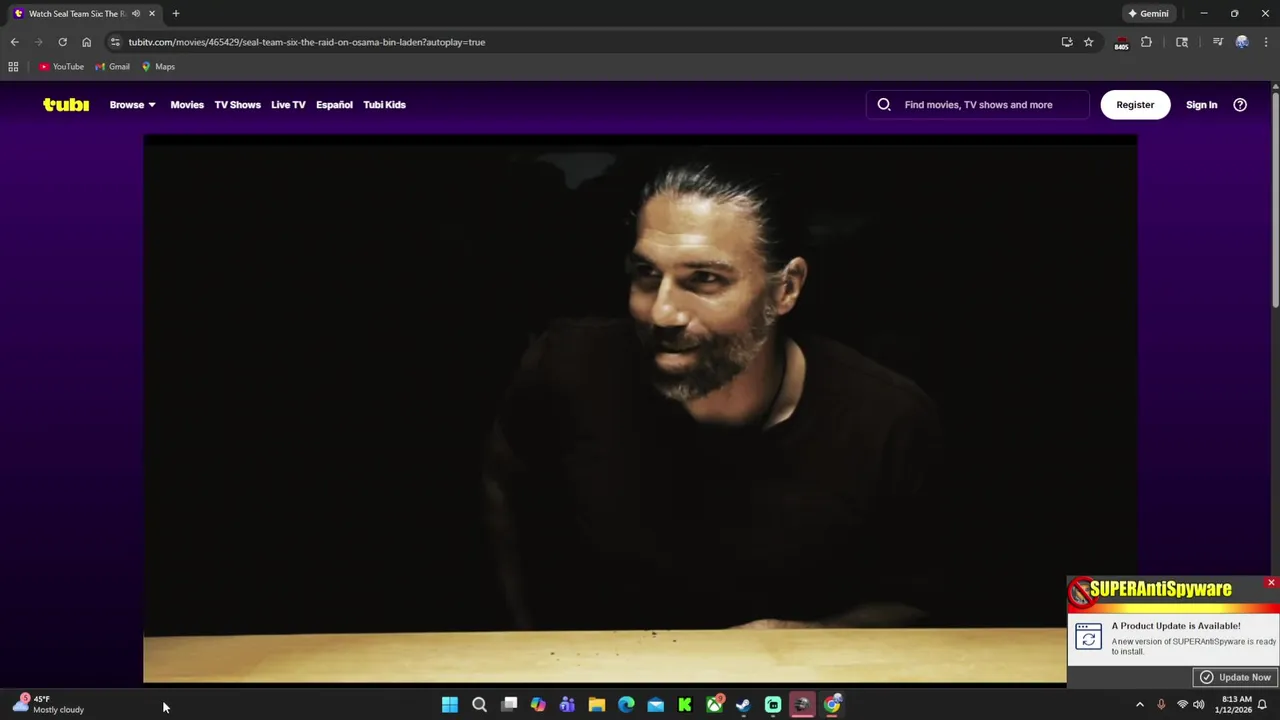1280x720 pixels.
Task: Click the Chrome search tabs icon
Action: (x=1182, y=42)
